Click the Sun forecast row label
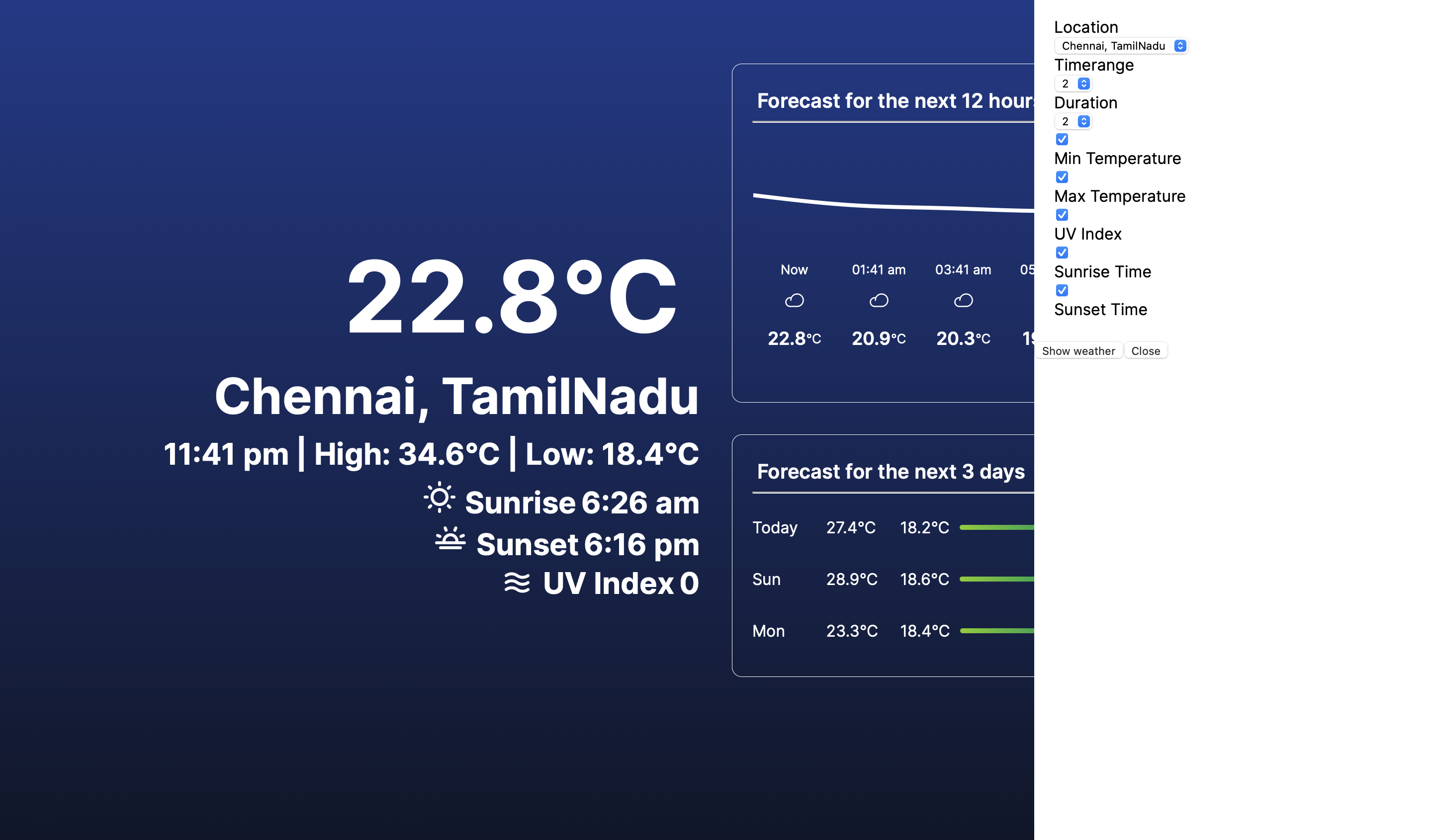1432x840 pixels. coord(766,580)
